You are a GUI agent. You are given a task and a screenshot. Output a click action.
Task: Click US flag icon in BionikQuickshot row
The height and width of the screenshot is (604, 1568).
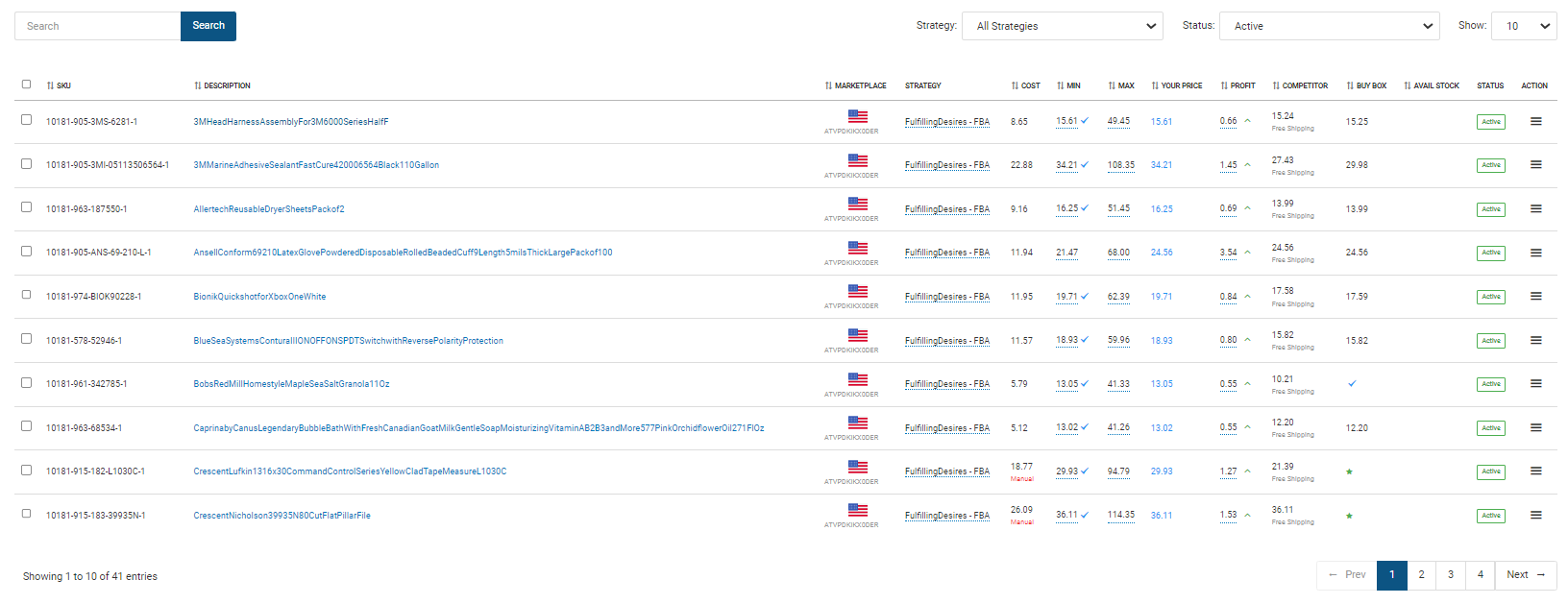[858, 291]
